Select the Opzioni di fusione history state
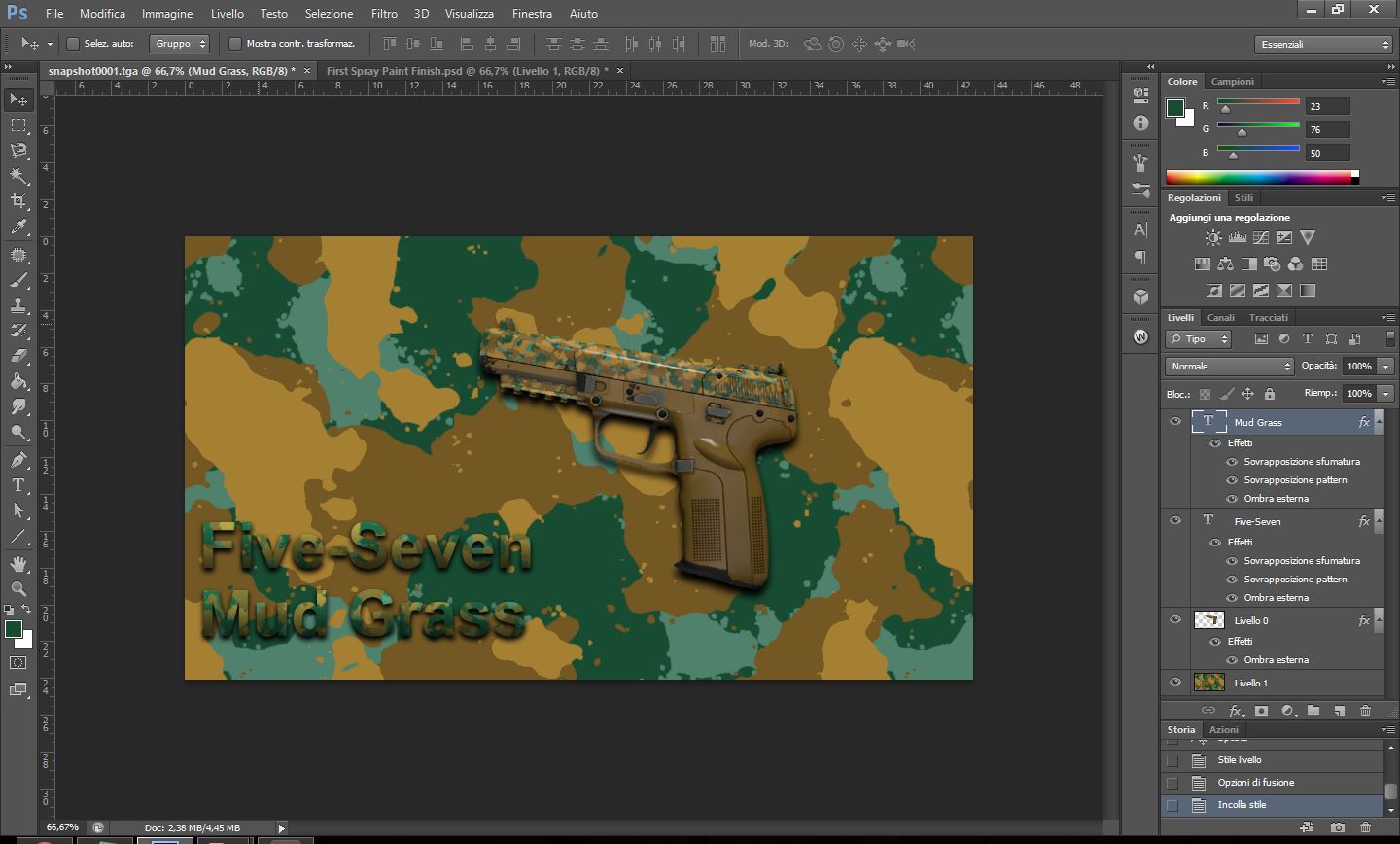 tap(1255, 783)
